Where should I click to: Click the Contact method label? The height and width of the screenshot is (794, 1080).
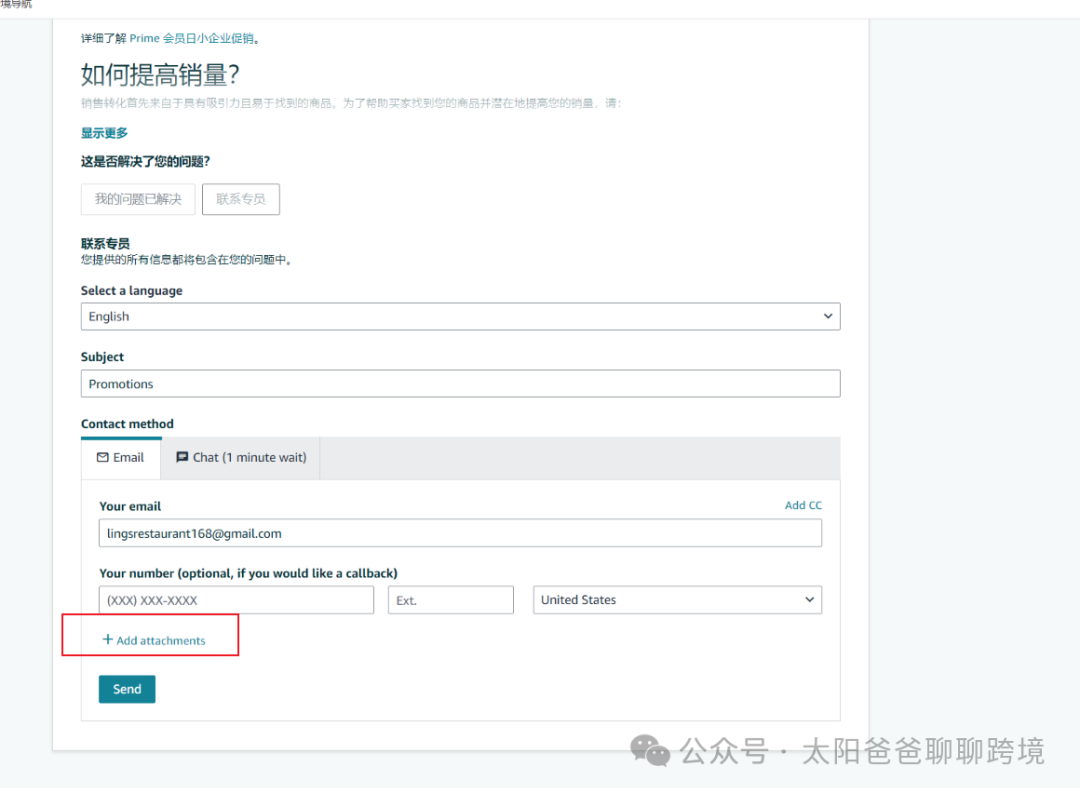click(127, 424)
